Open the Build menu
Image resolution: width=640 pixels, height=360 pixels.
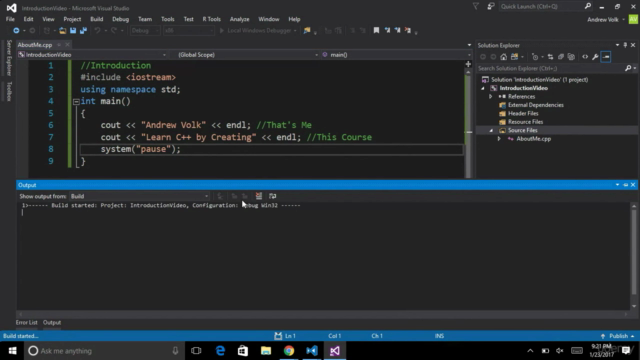click(x=97, y=19)
